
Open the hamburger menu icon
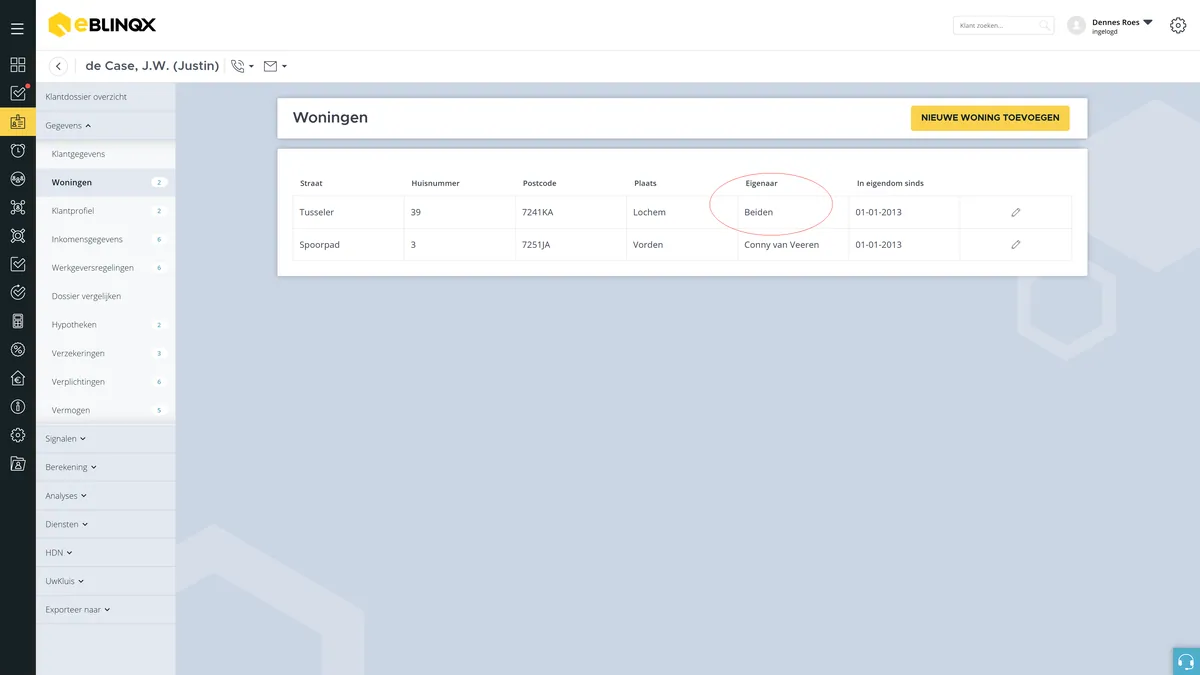17,29
